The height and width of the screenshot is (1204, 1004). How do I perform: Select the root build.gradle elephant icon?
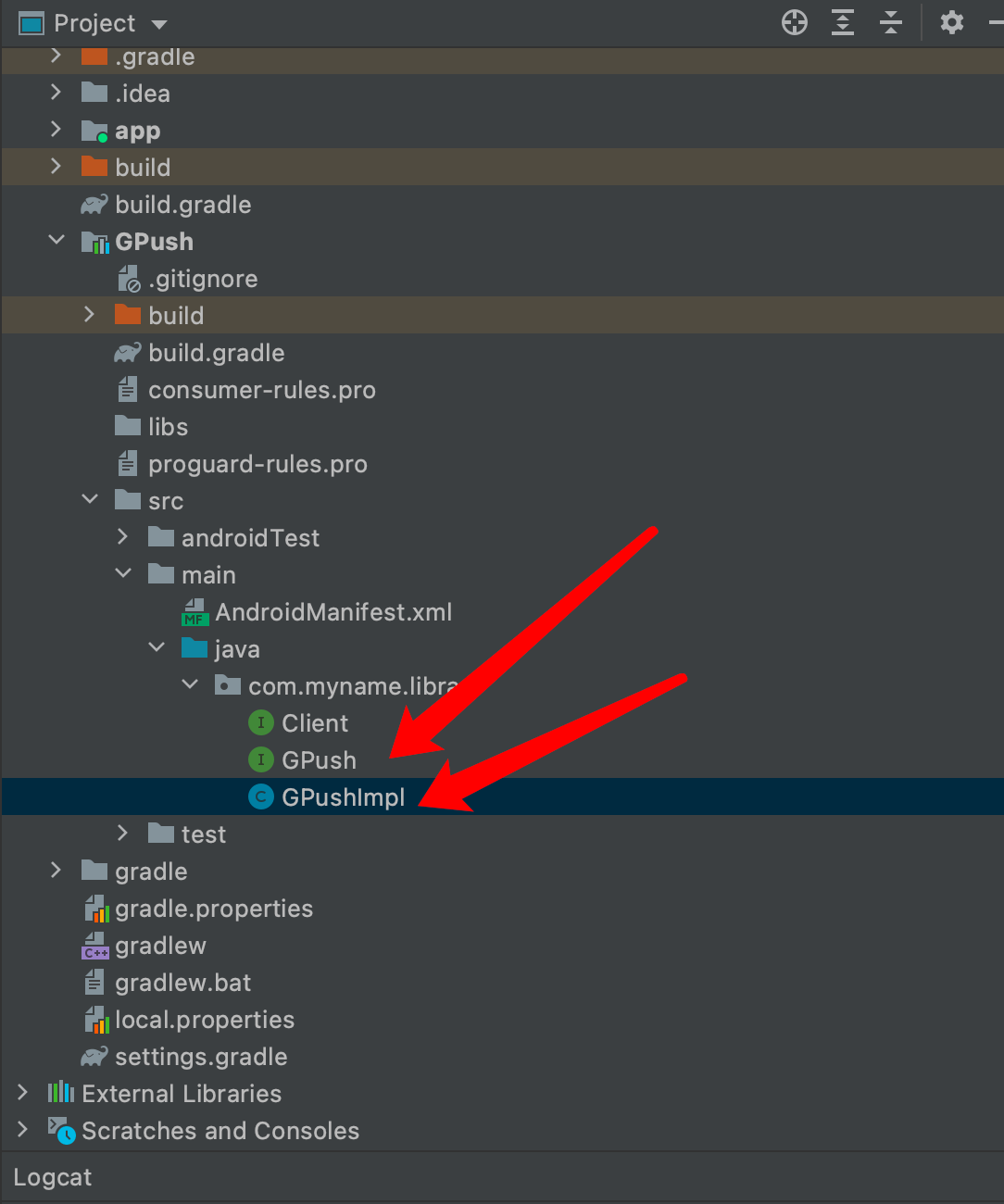[x=94, y=204]
